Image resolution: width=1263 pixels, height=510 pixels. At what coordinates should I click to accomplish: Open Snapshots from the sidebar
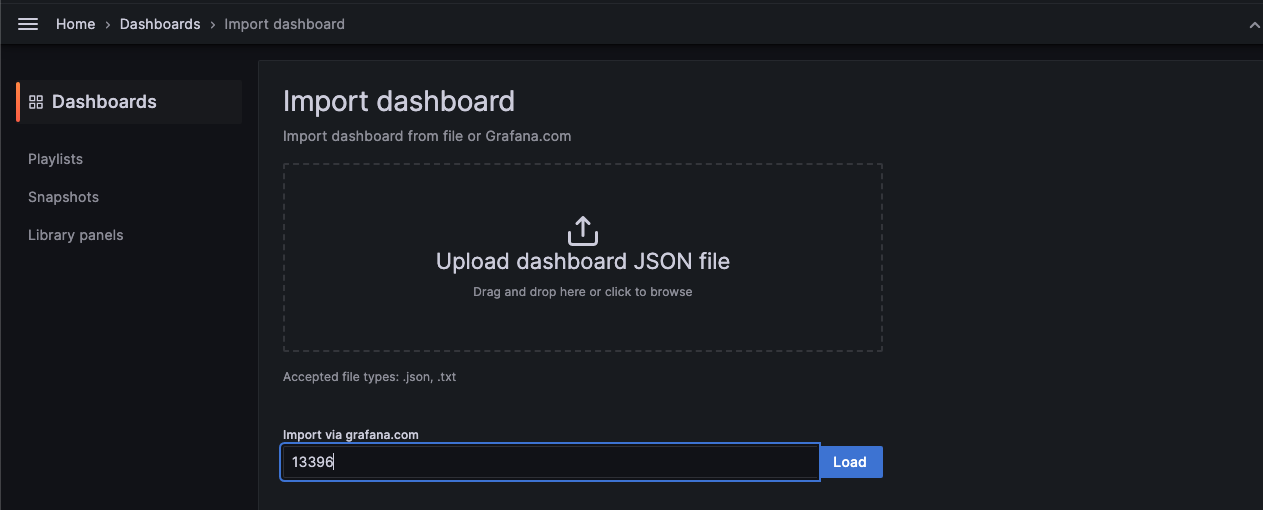63,197
